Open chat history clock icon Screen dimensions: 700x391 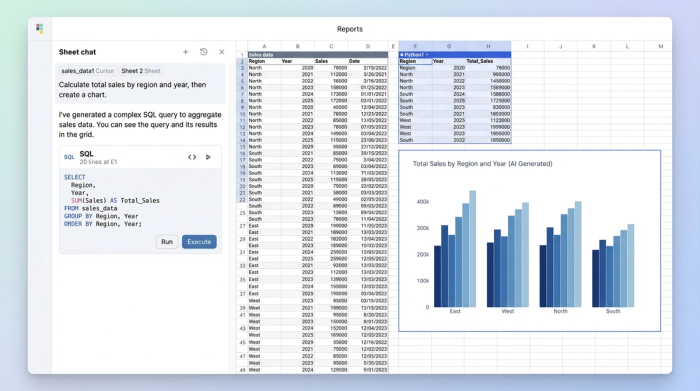pyautogui.click(x=204, y=52)
